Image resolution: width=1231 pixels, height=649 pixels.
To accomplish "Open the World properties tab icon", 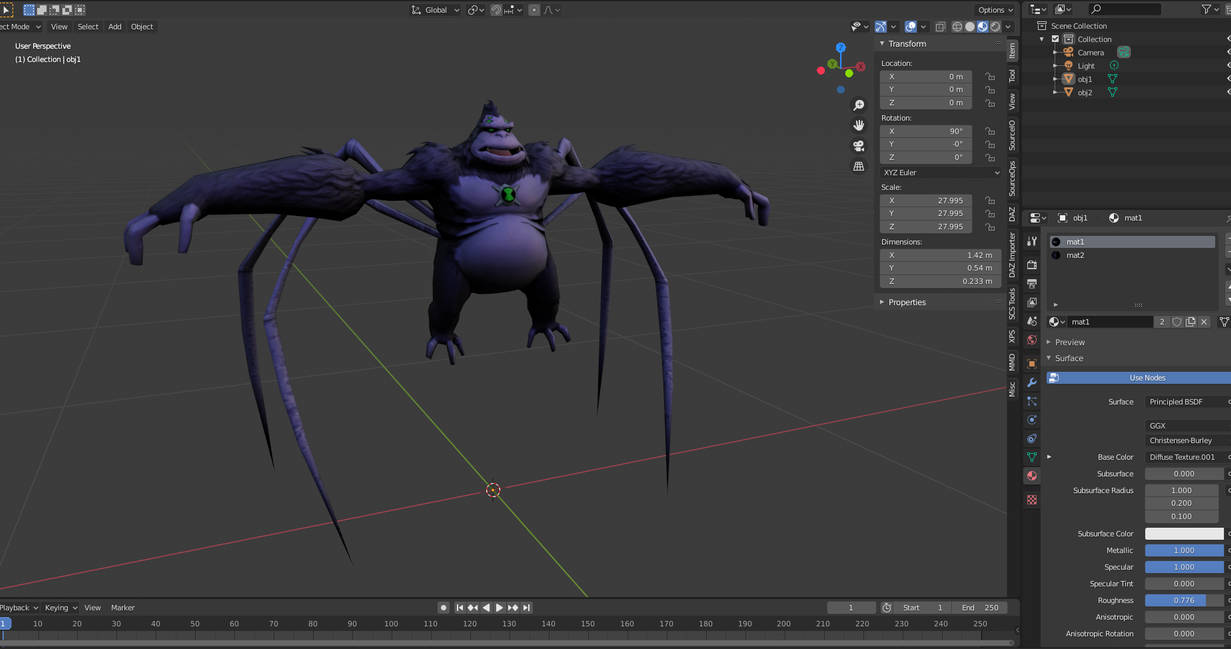I will pos(1032,341).
